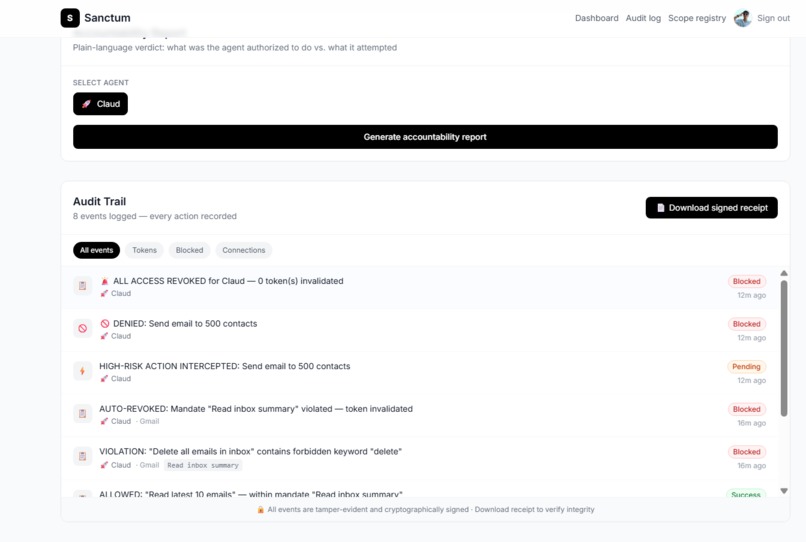Open Scope registry in the top navigation
This screenshot has height=542, width=806.
click(x=697, y=18)
